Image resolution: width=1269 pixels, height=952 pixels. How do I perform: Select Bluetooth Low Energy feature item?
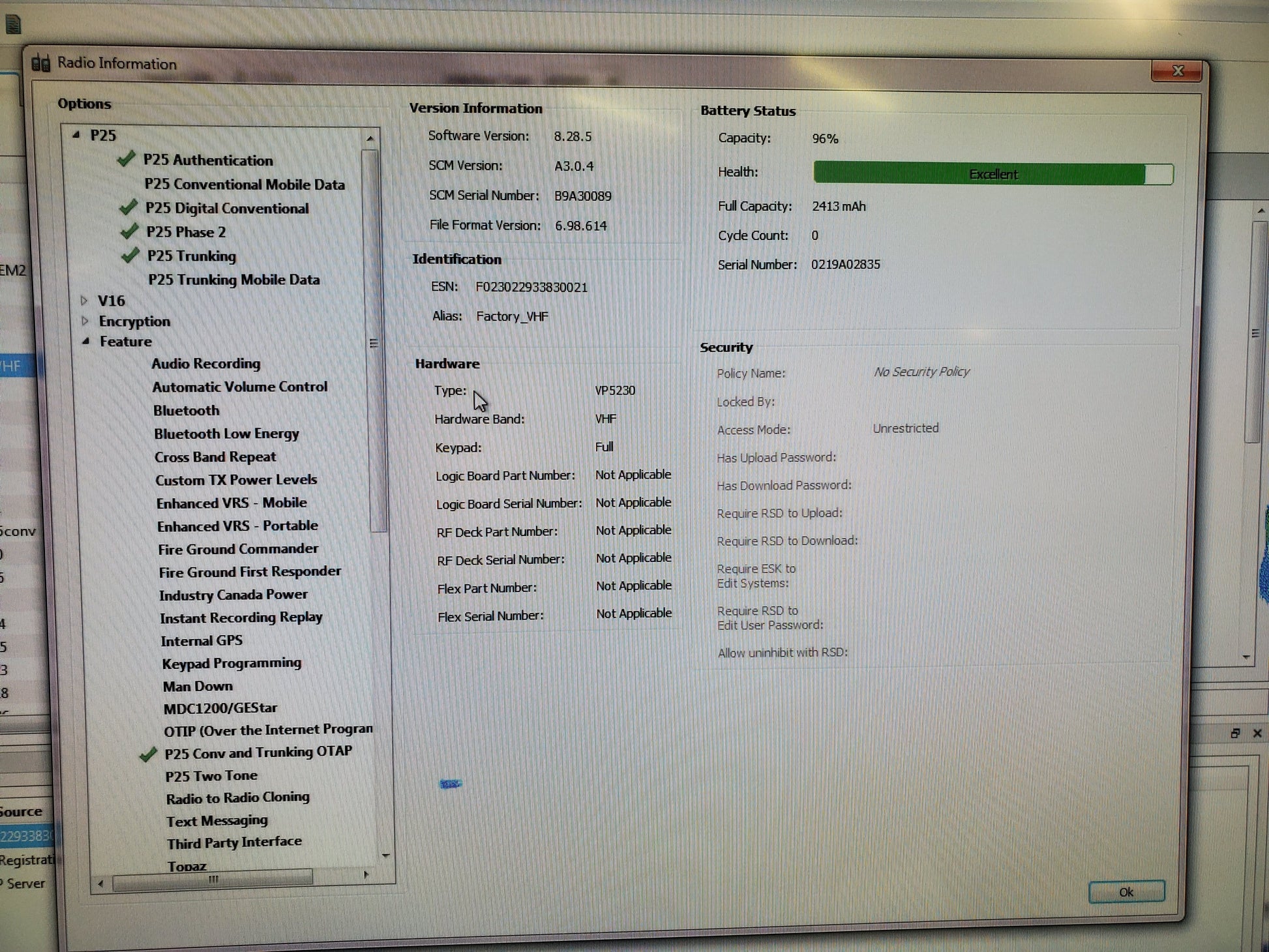[226, 434]
